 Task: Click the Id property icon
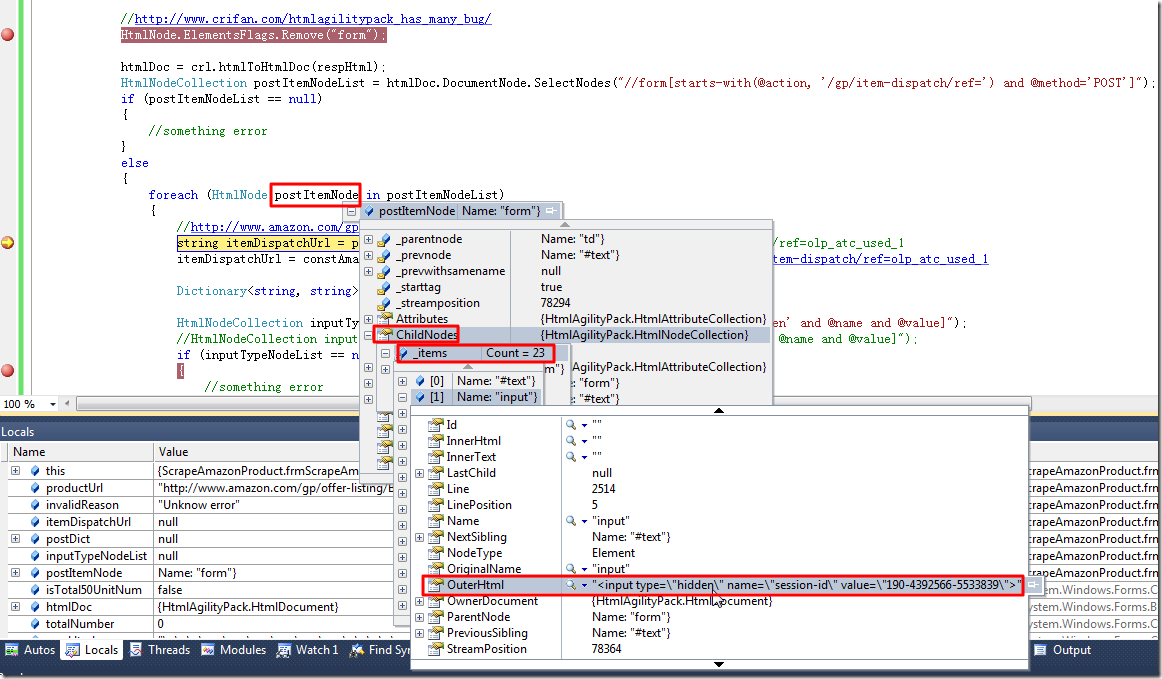tap(436, 425)
